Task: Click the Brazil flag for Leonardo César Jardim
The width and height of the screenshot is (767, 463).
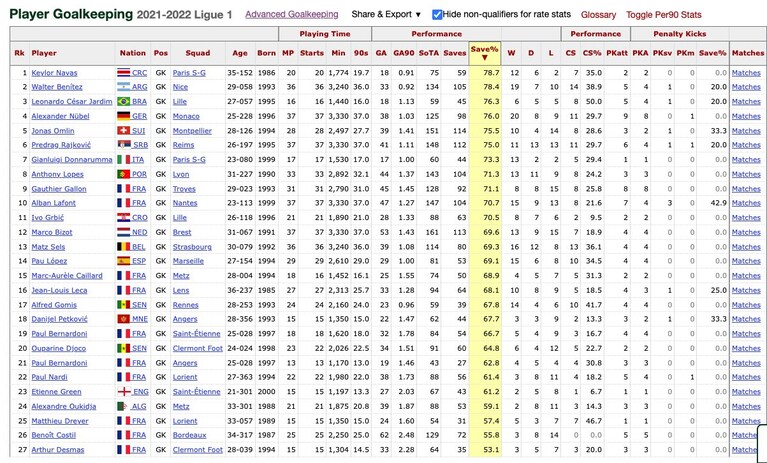Action: [123, 102]
